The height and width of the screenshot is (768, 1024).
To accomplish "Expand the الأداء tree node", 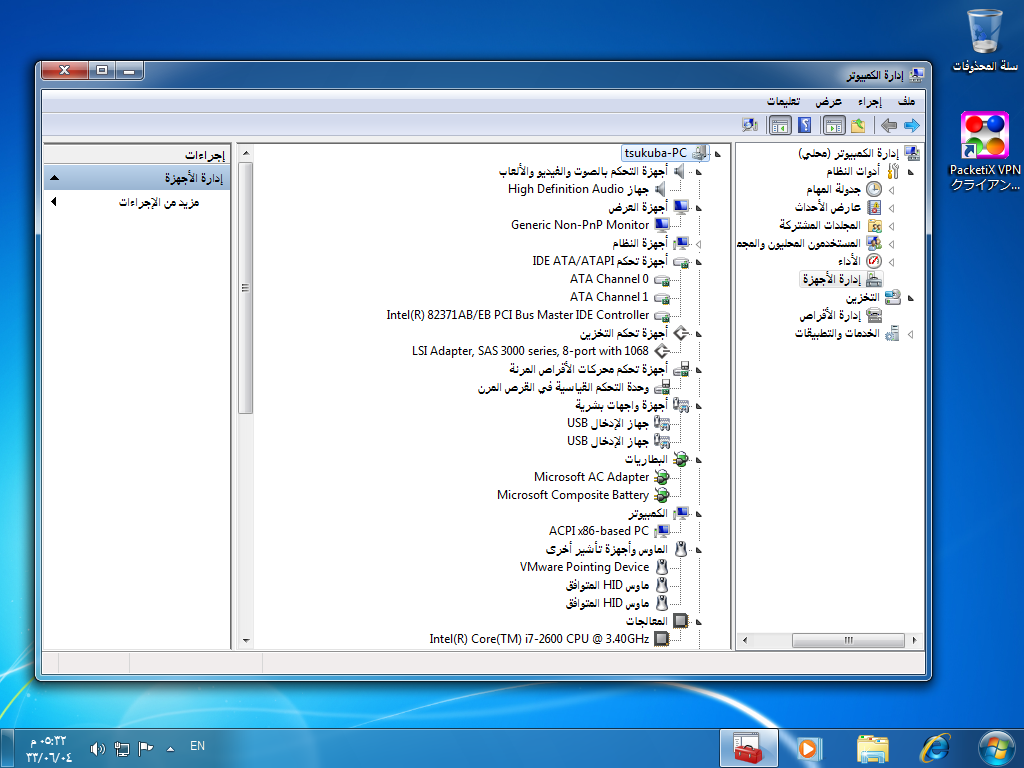I will pyautogui.click(x=891, y=262).
